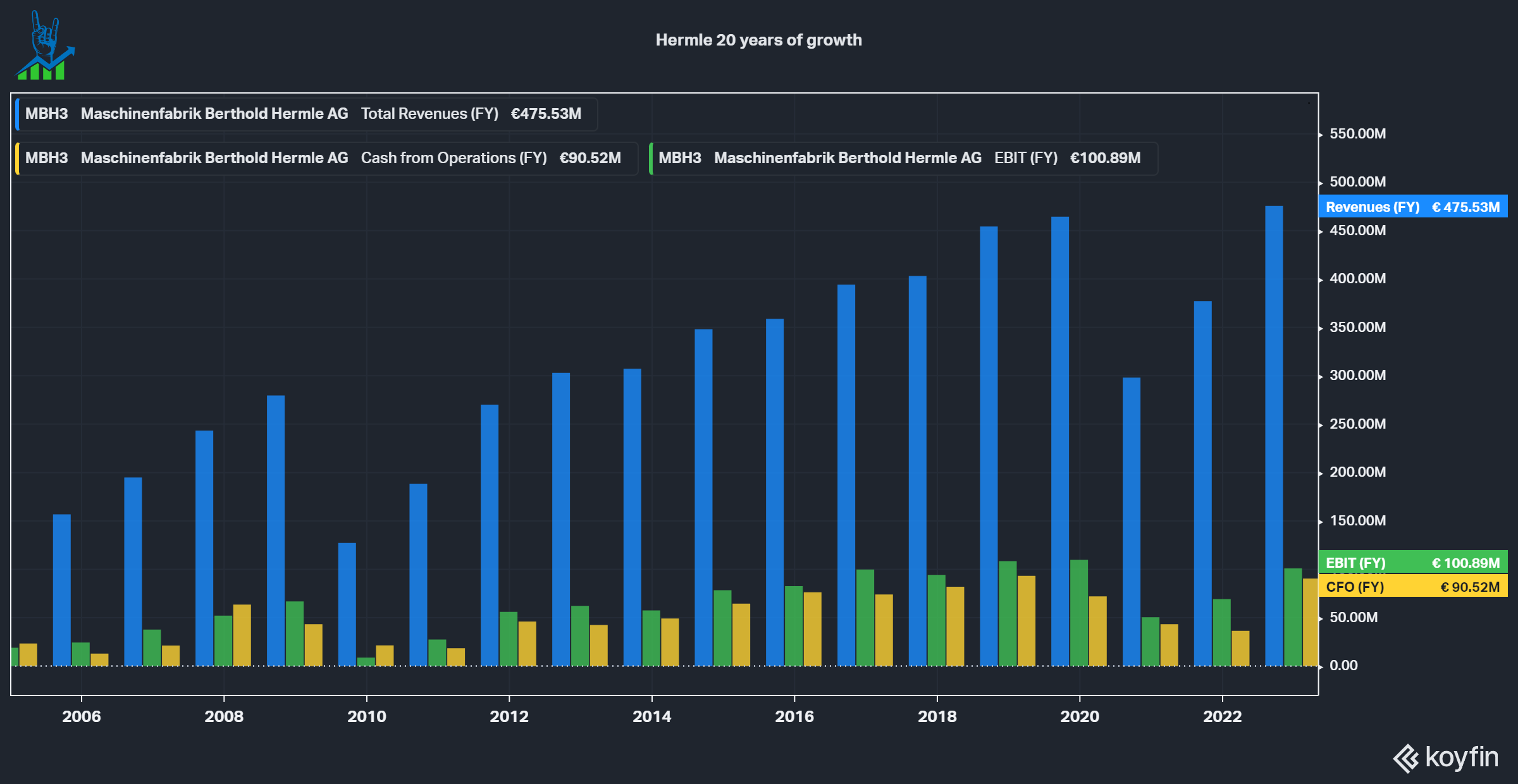Click the 2010 x-axis label

(x=366, y=716)
